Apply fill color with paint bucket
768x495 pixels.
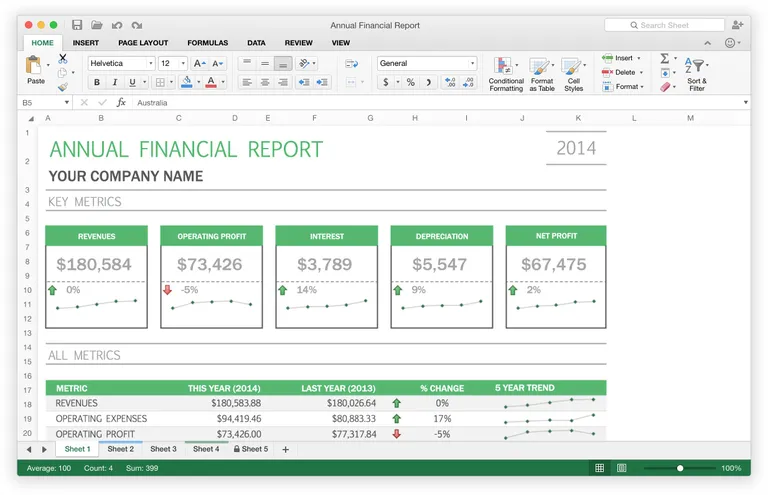(x=187, y=82)
